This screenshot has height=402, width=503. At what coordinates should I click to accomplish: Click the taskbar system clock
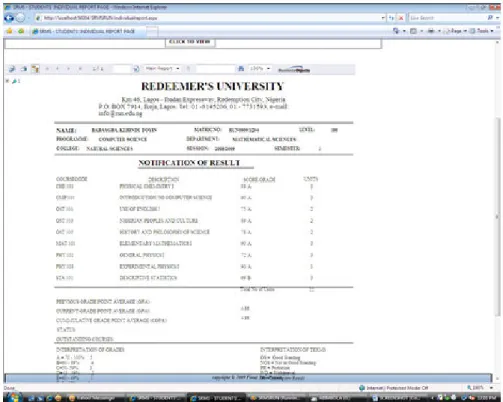point(488,398)
